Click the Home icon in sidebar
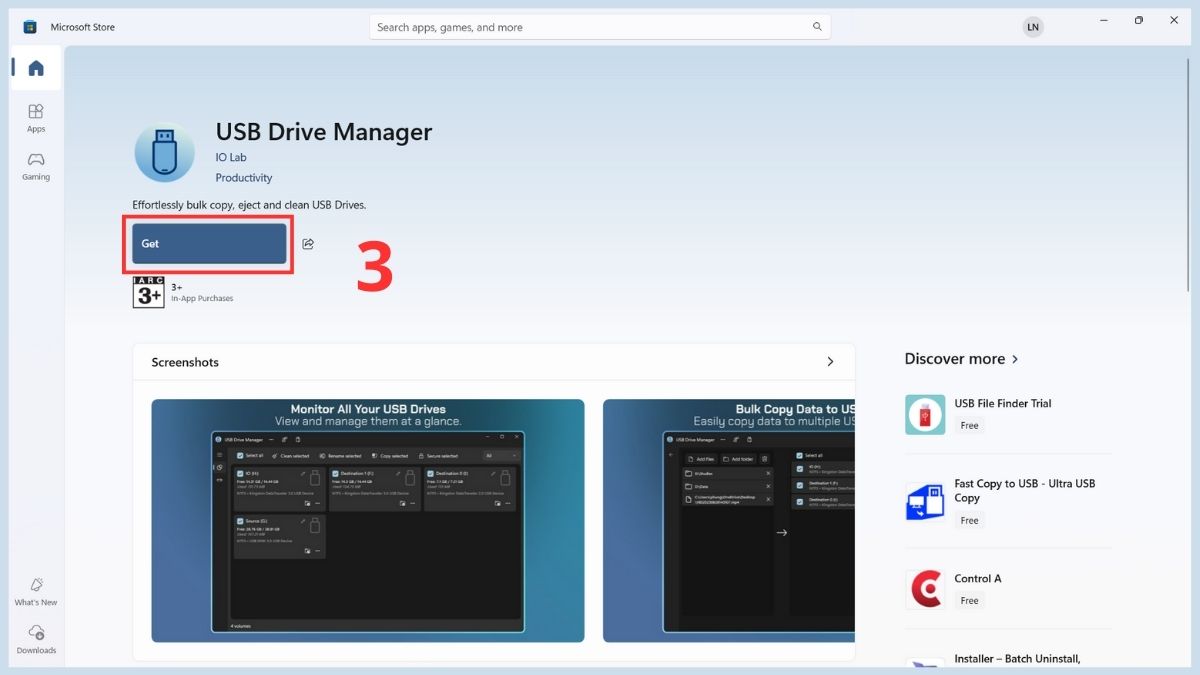 36,68
